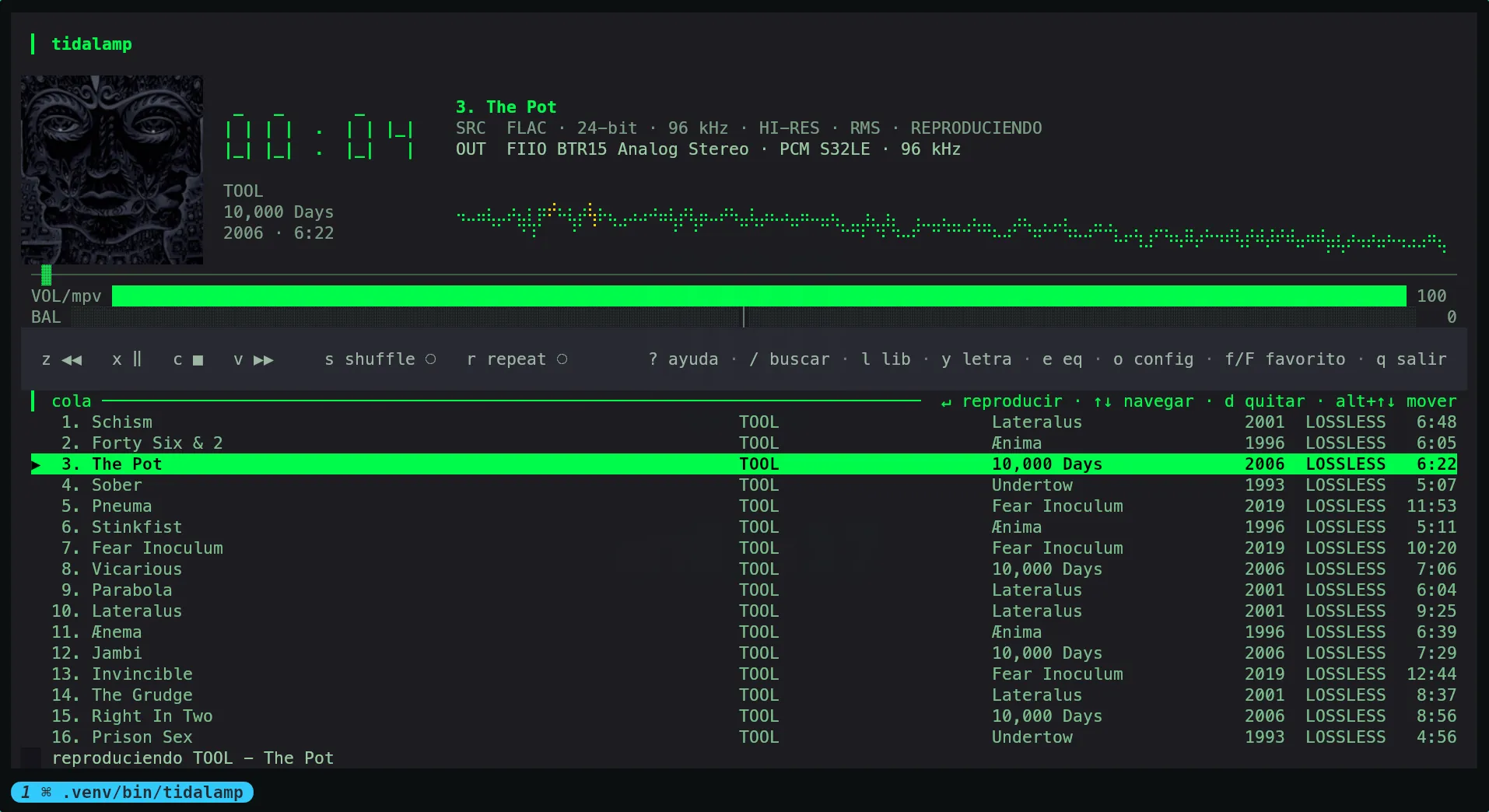Image resolution: width=1489 pixels, height=812 pixels.
Task: Select queue track 16 Prison Sex
Action: click(x=744, y=737)
